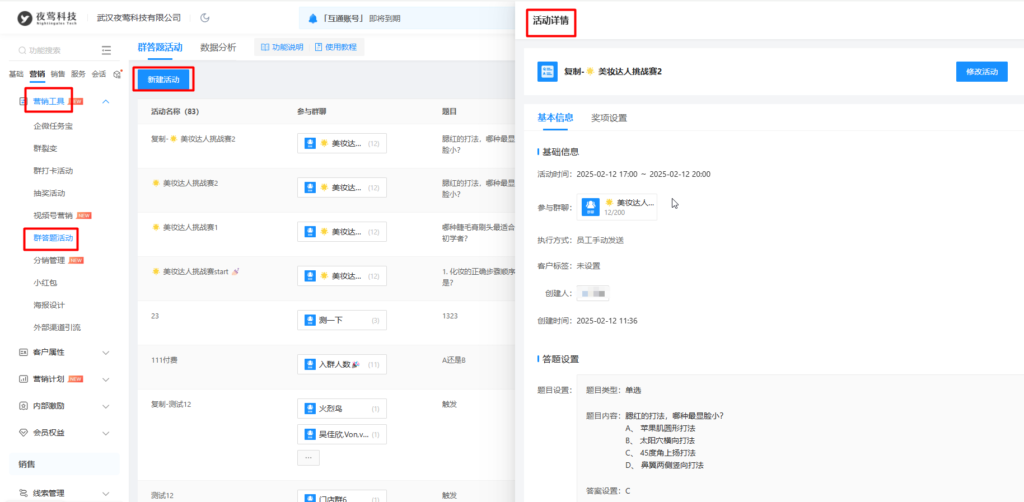Viewport: 1024px width, 502px height.
Task: Click the bell icon in the notification banner
Action: (x=313, y=18)
